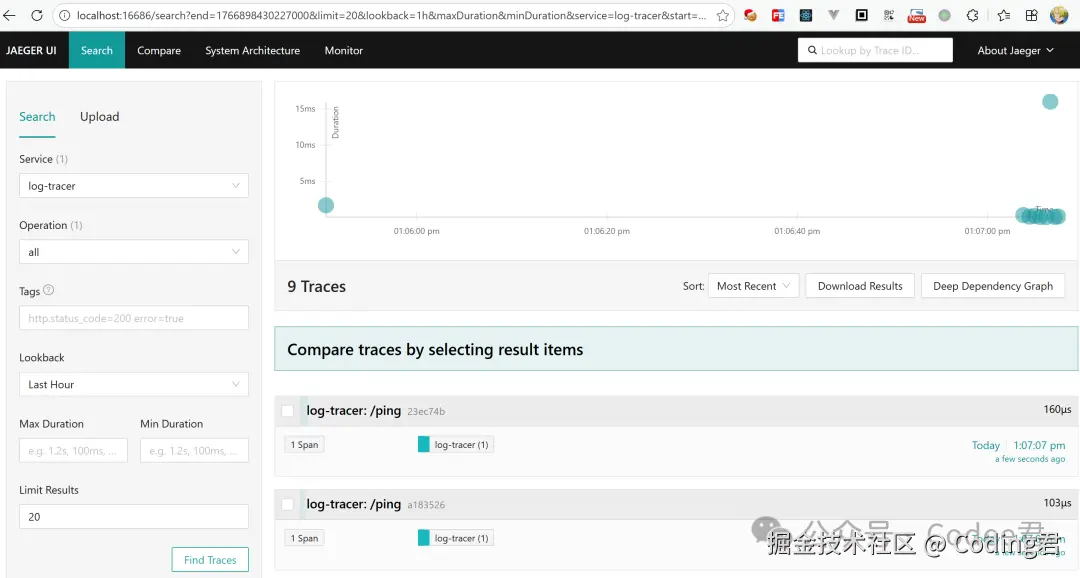
Task: Click the 103µs duration label
Action: pyautogui.click(x=1057, y=503)
